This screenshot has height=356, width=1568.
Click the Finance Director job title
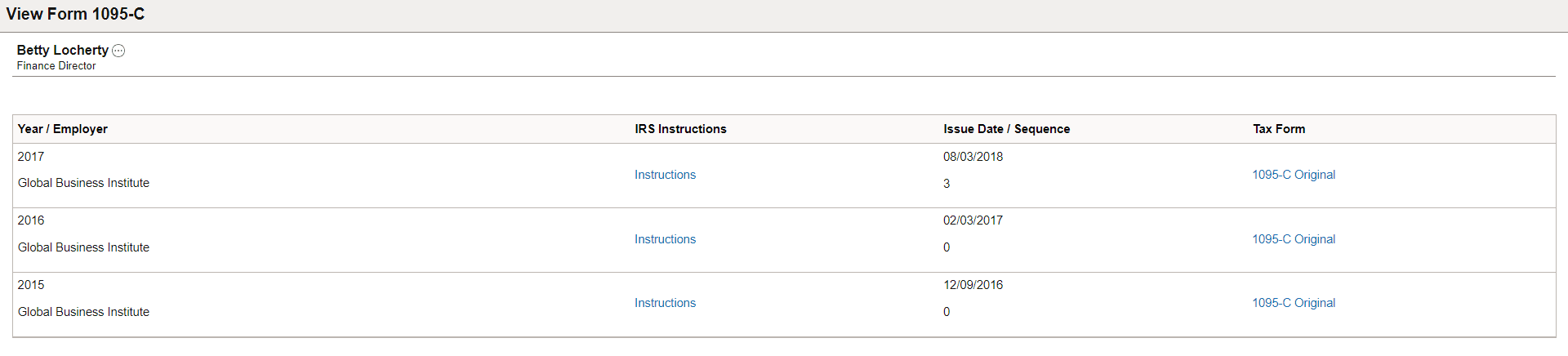pyautogui.click(x=56, y=66)
